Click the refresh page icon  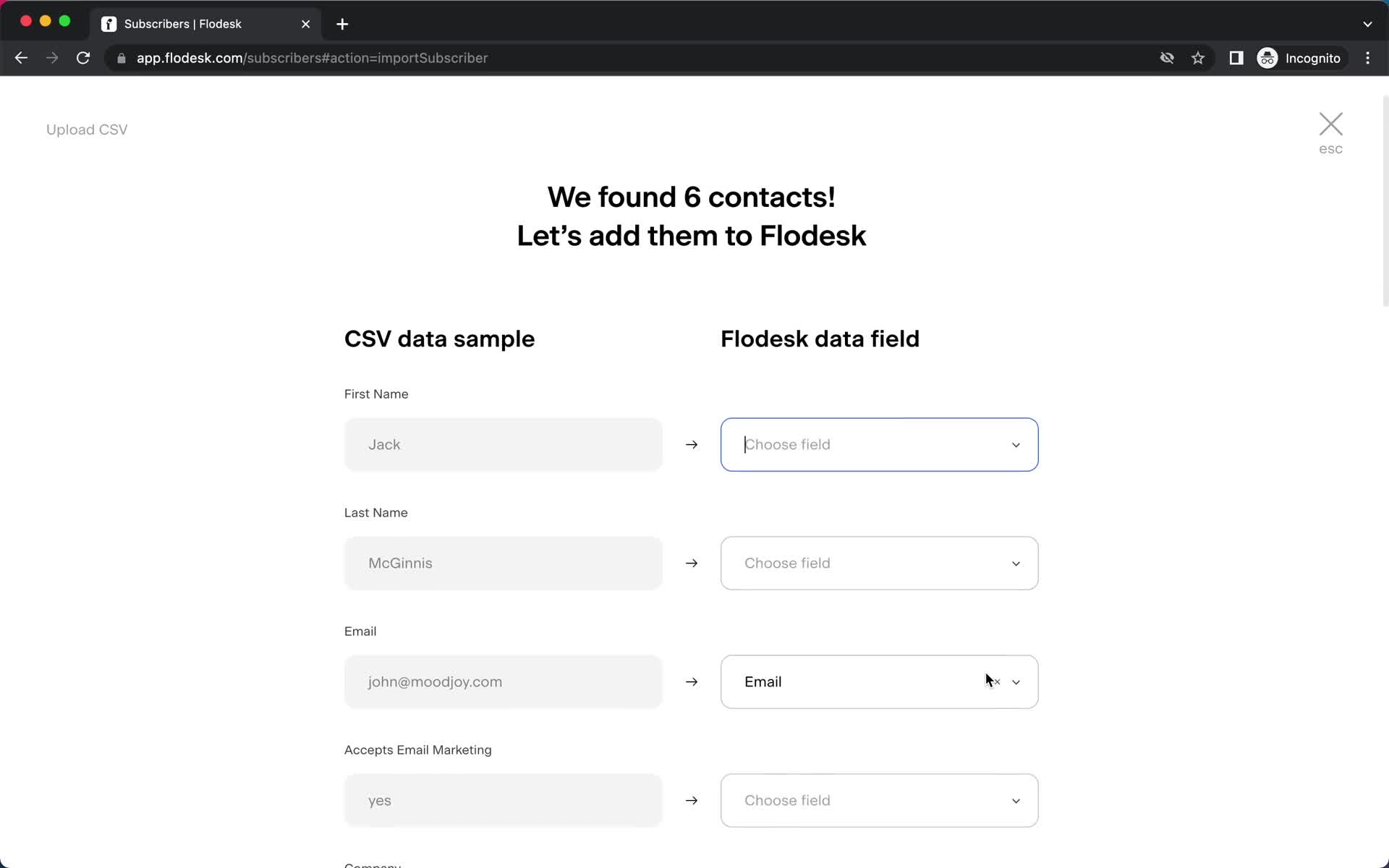click(x=84, y=58)
